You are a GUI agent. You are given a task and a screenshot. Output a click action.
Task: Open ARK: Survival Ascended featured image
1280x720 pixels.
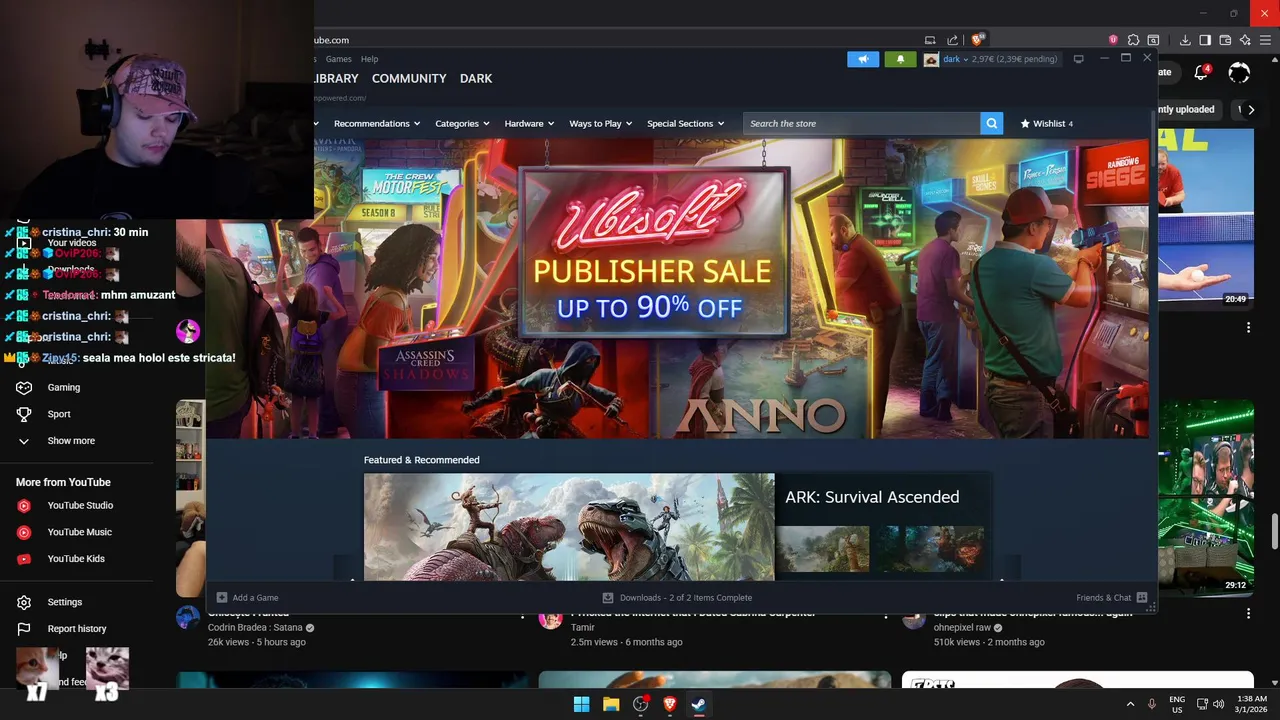pyautogui.click(x=569, y=527)
